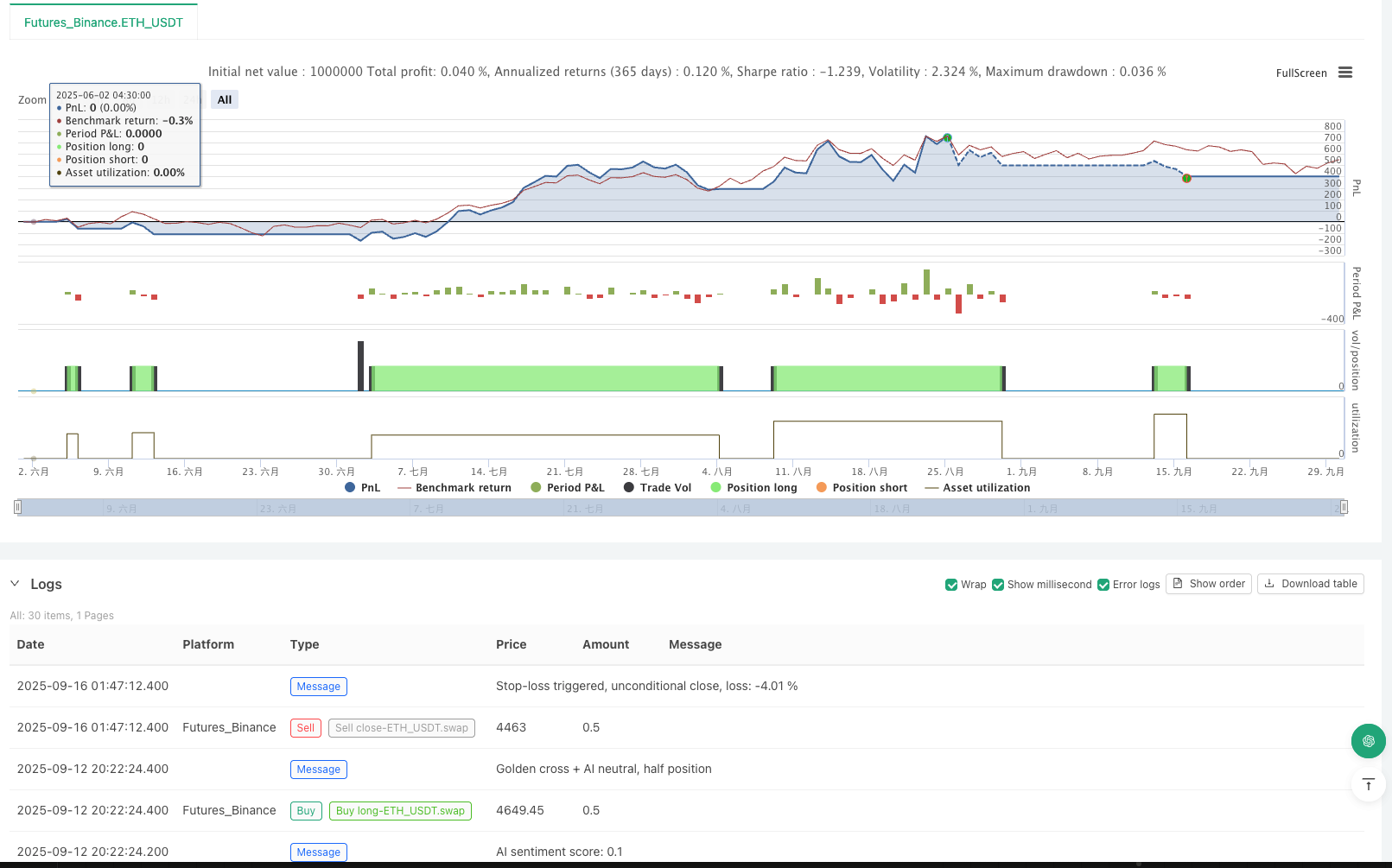Screen dimensions: 1392x868
Task: Open the FullScreen chart menu icon
Action: point(1344,73)
